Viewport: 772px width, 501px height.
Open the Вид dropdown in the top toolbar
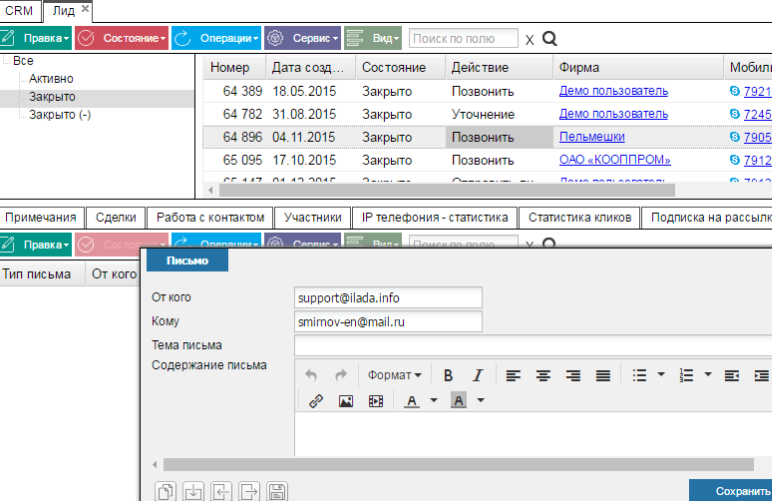[373, 38]
